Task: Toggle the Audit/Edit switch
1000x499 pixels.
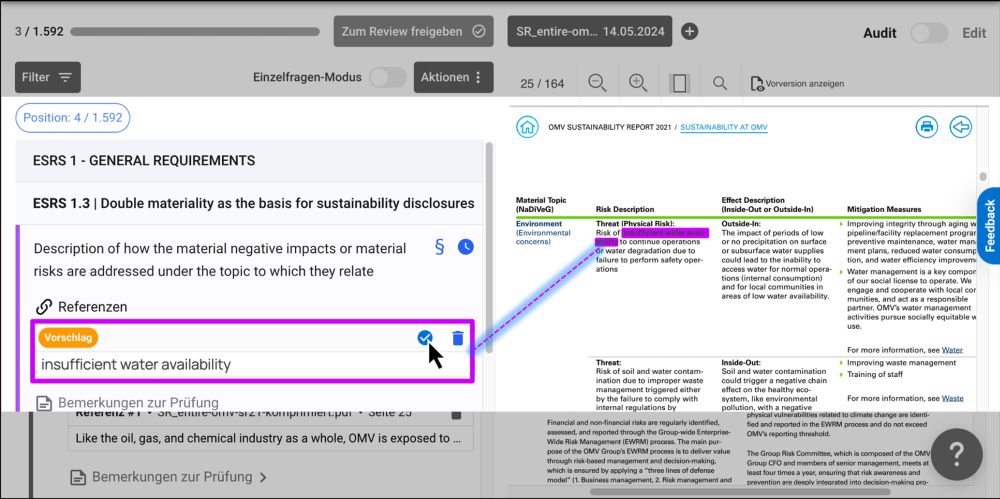Action: [x=928, y=33]
